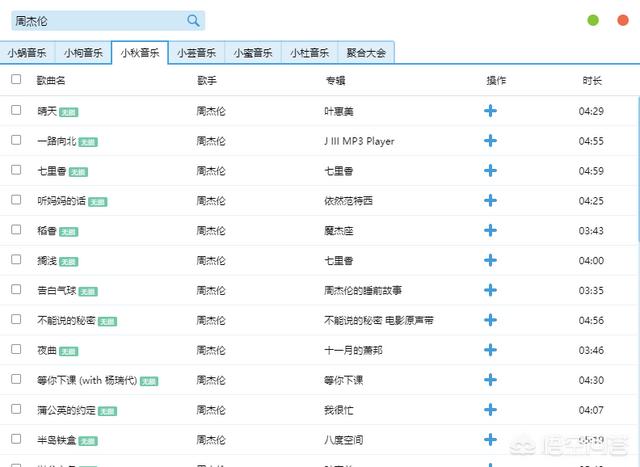Image resolution: width=640 pixels, height=467 pixels.
Task: Click the green circle window button
Action: [x=593, y=20]
